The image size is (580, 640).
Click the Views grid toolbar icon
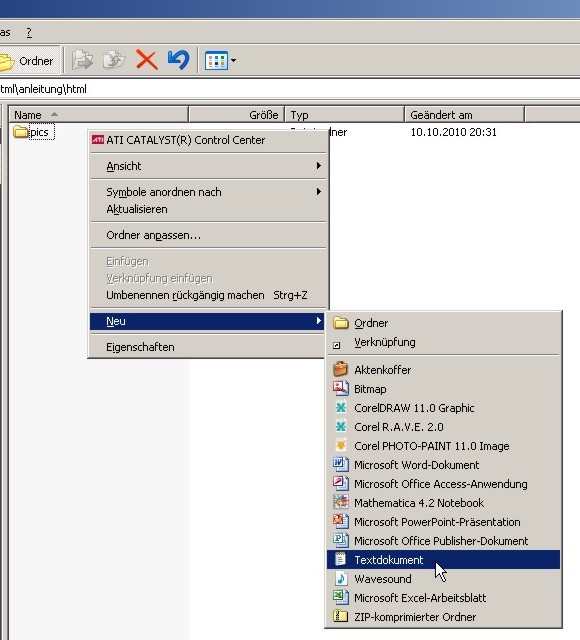tap(216, 60)
